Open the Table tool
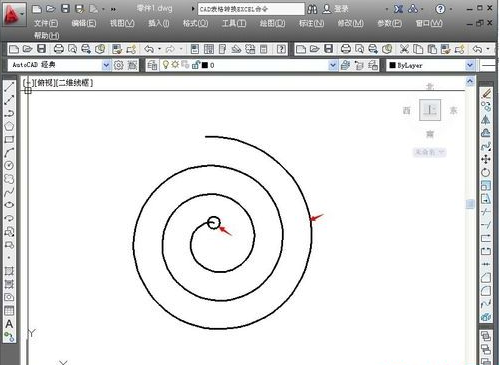500x365 pixels. click(x=9, y=311)
